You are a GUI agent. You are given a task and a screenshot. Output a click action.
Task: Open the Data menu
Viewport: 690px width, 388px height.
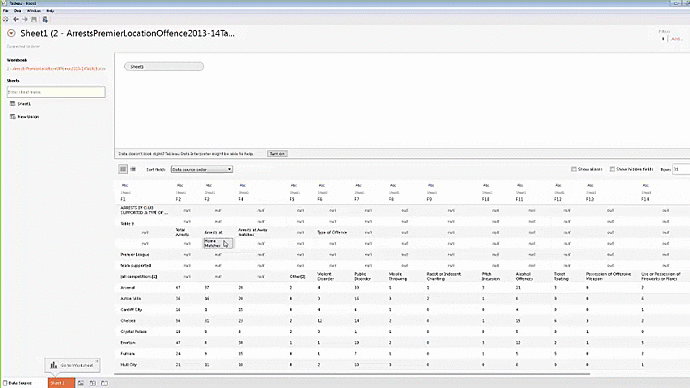click(17, 11)
